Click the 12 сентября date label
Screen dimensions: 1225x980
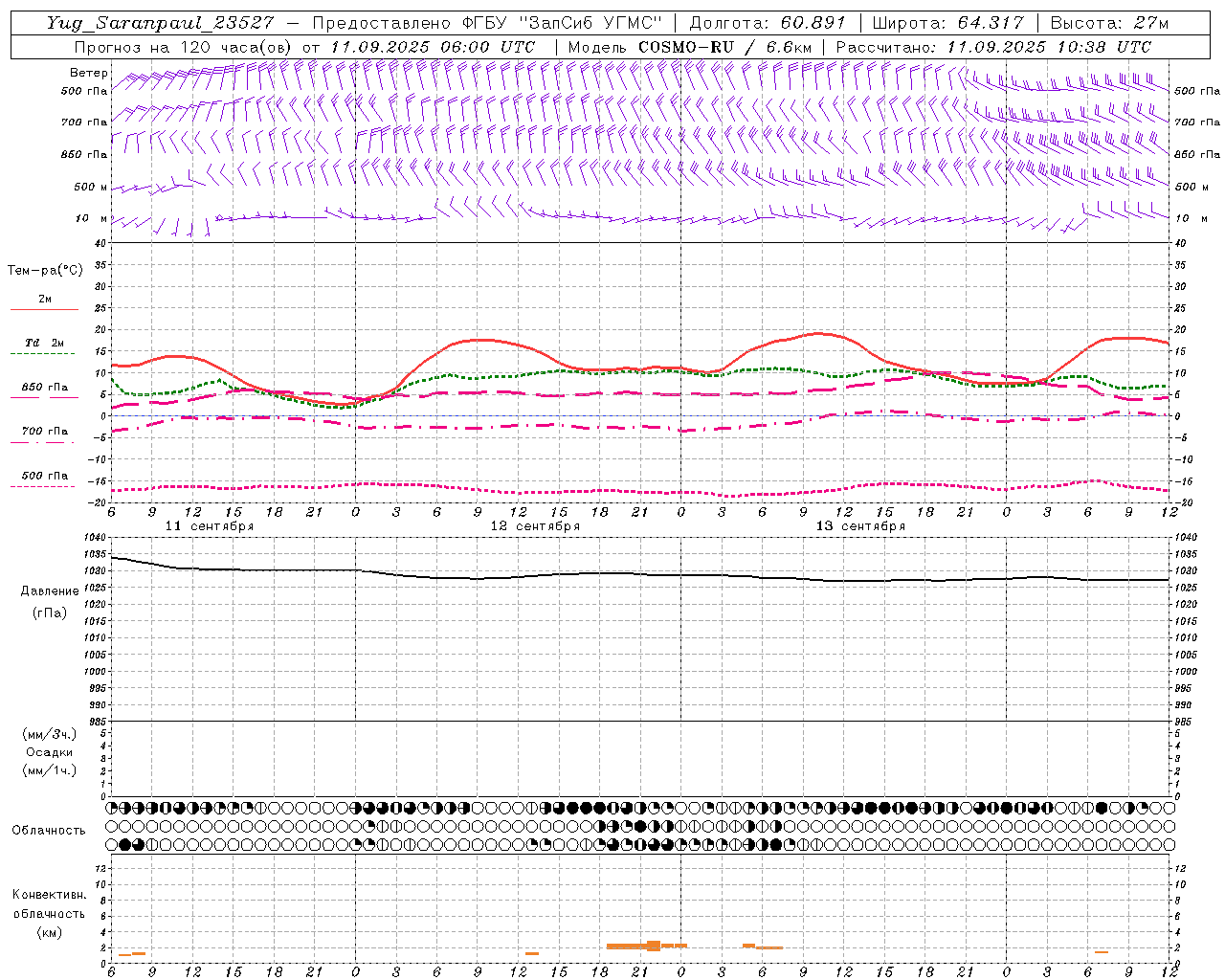(x=535, y=526)
